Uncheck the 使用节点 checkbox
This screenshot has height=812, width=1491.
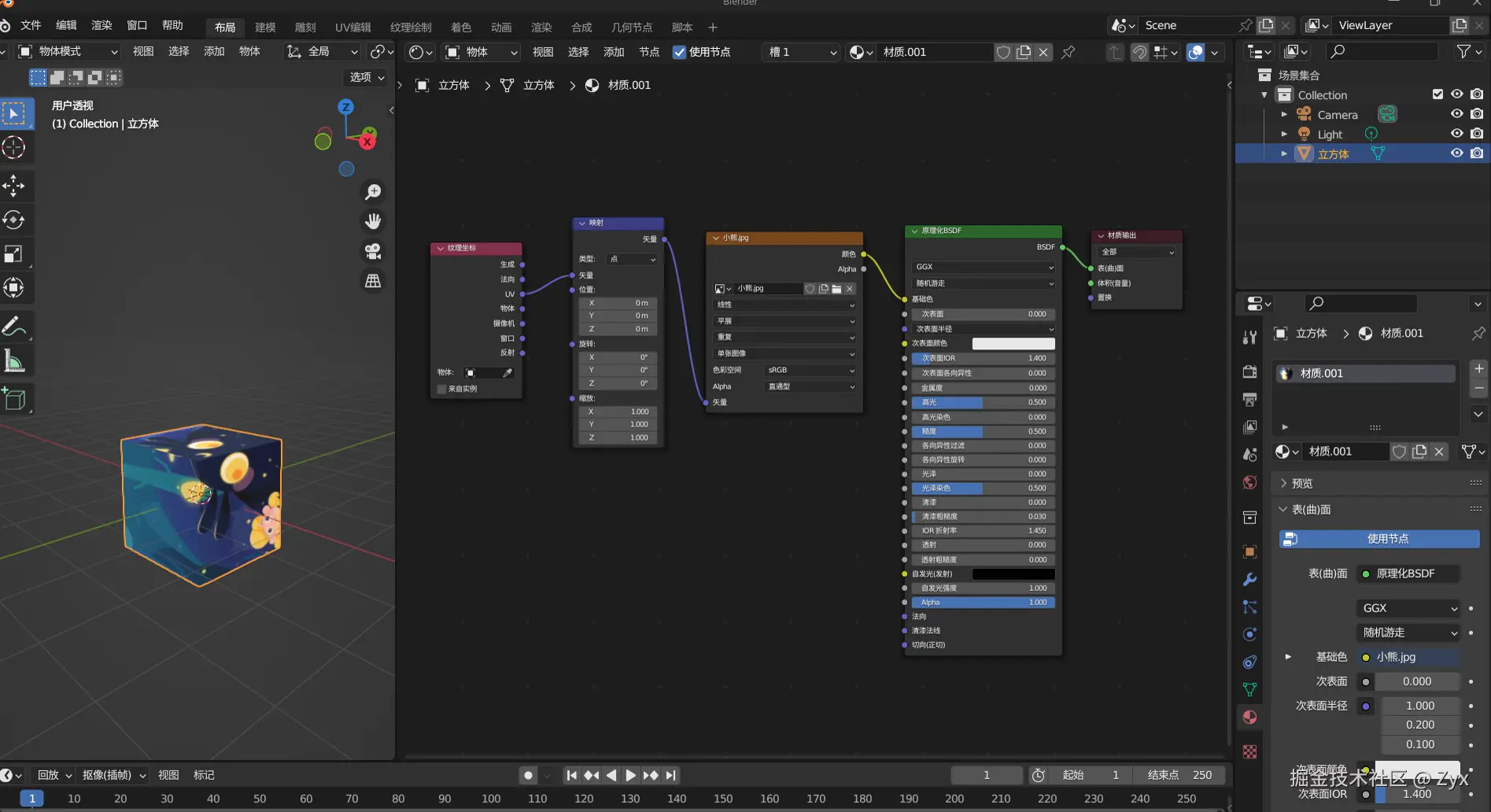coord(680,52)
